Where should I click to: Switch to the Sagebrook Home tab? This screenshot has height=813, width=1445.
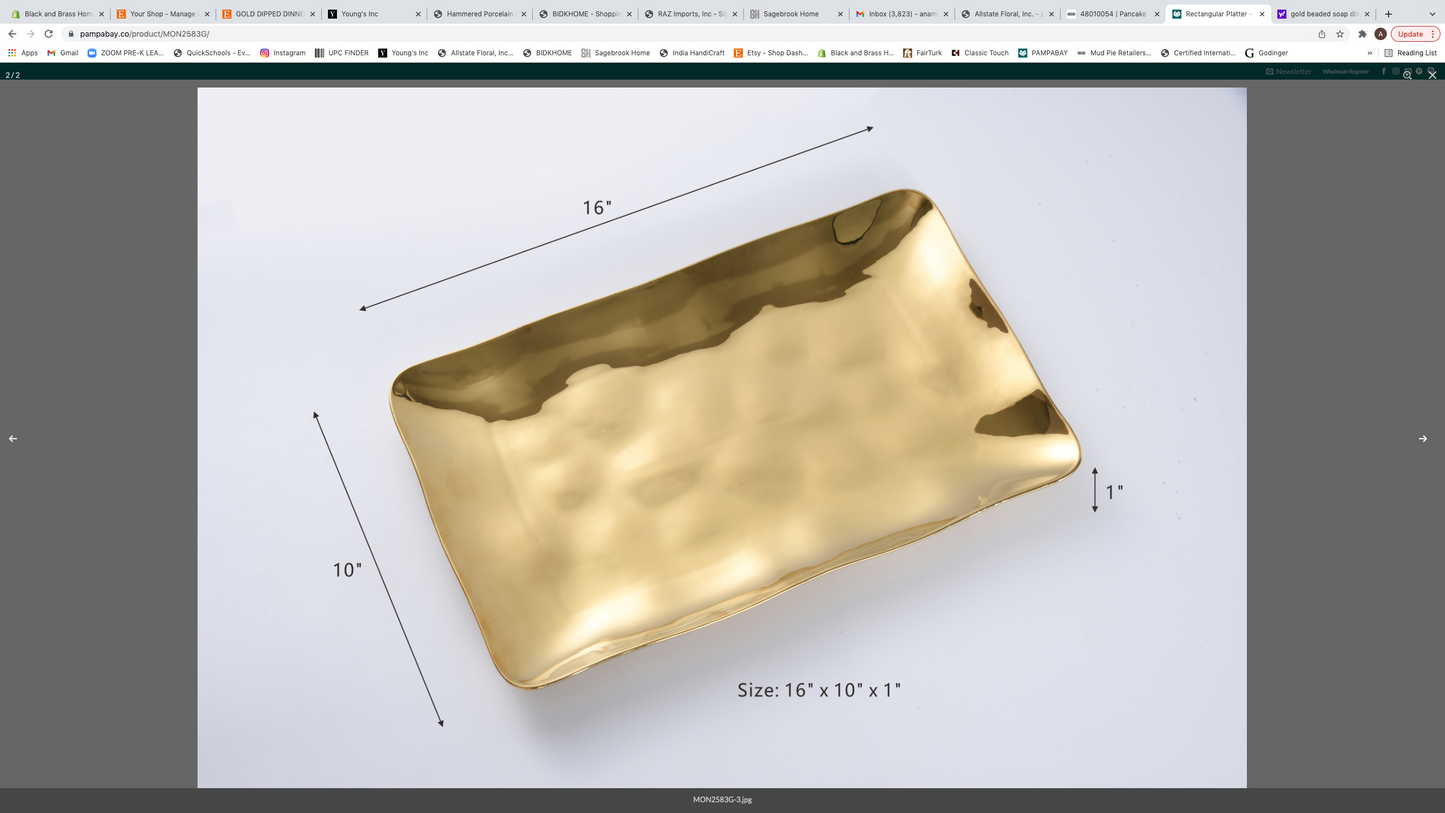790,14
